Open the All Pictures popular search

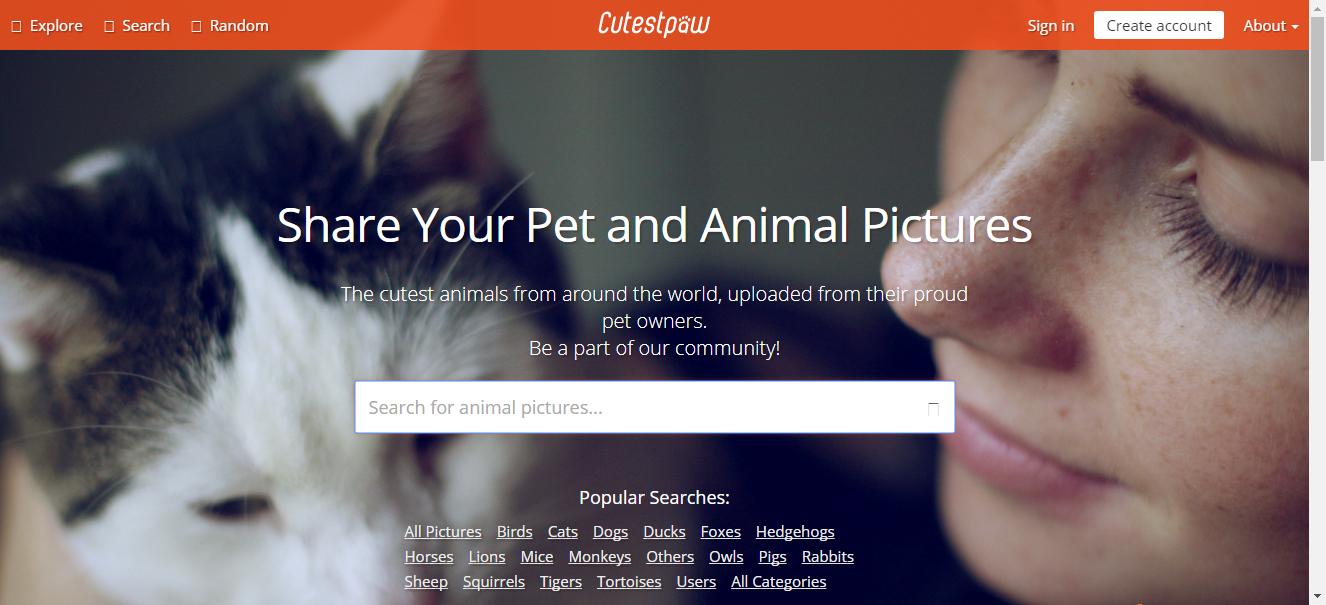coord(443,532)
